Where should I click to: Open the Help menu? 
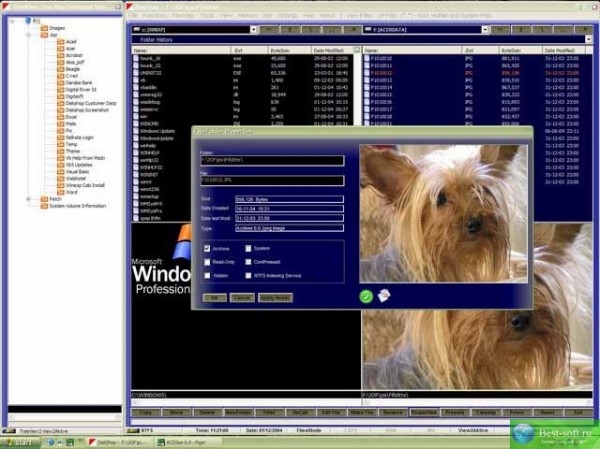(308, 15)
